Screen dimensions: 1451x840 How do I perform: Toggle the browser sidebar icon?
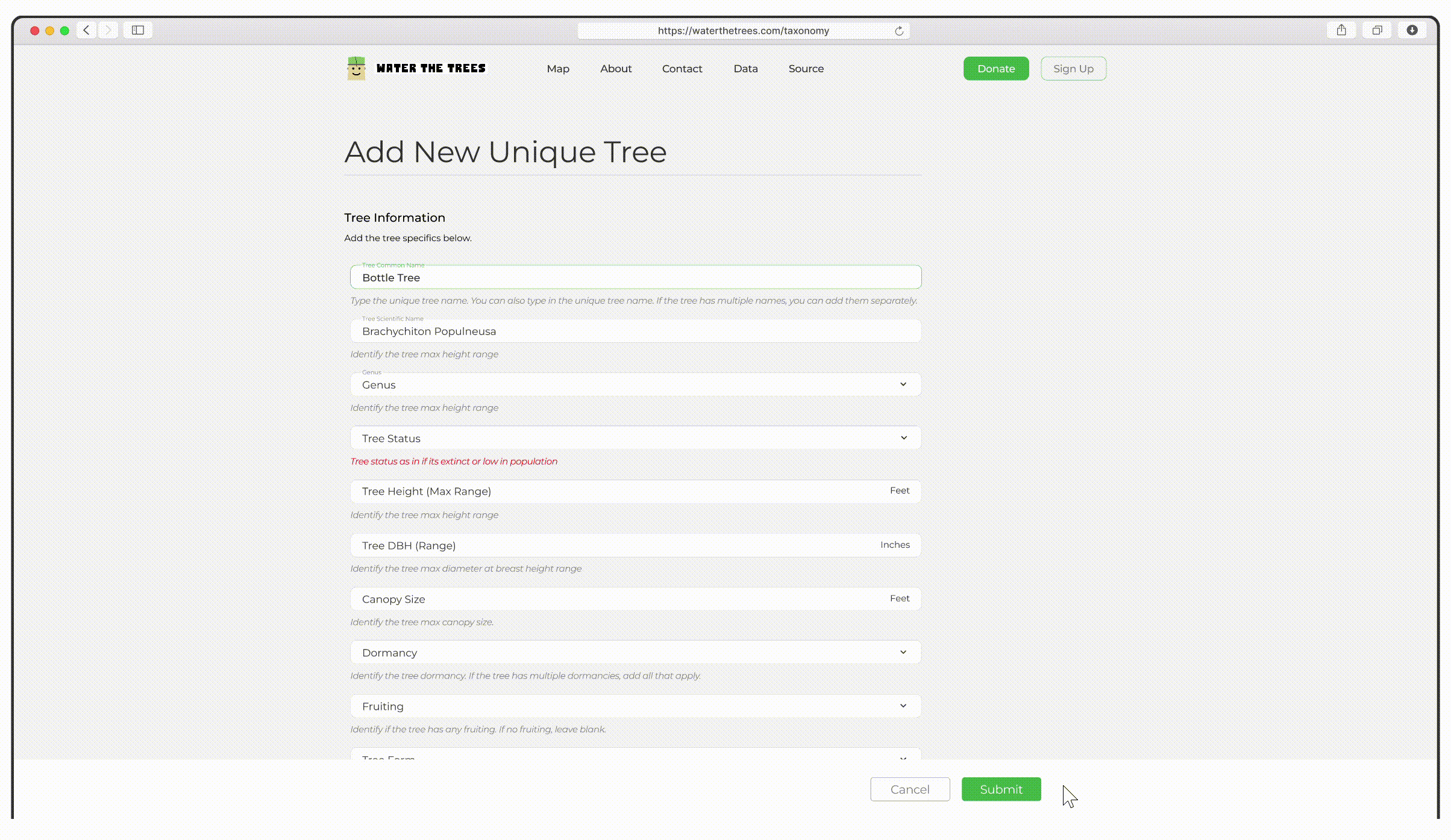[138, 30]
